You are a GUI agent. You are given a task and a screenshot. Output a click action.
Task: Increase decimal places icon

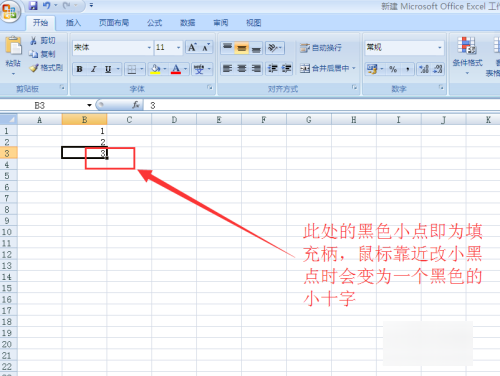tap(424, 69)
